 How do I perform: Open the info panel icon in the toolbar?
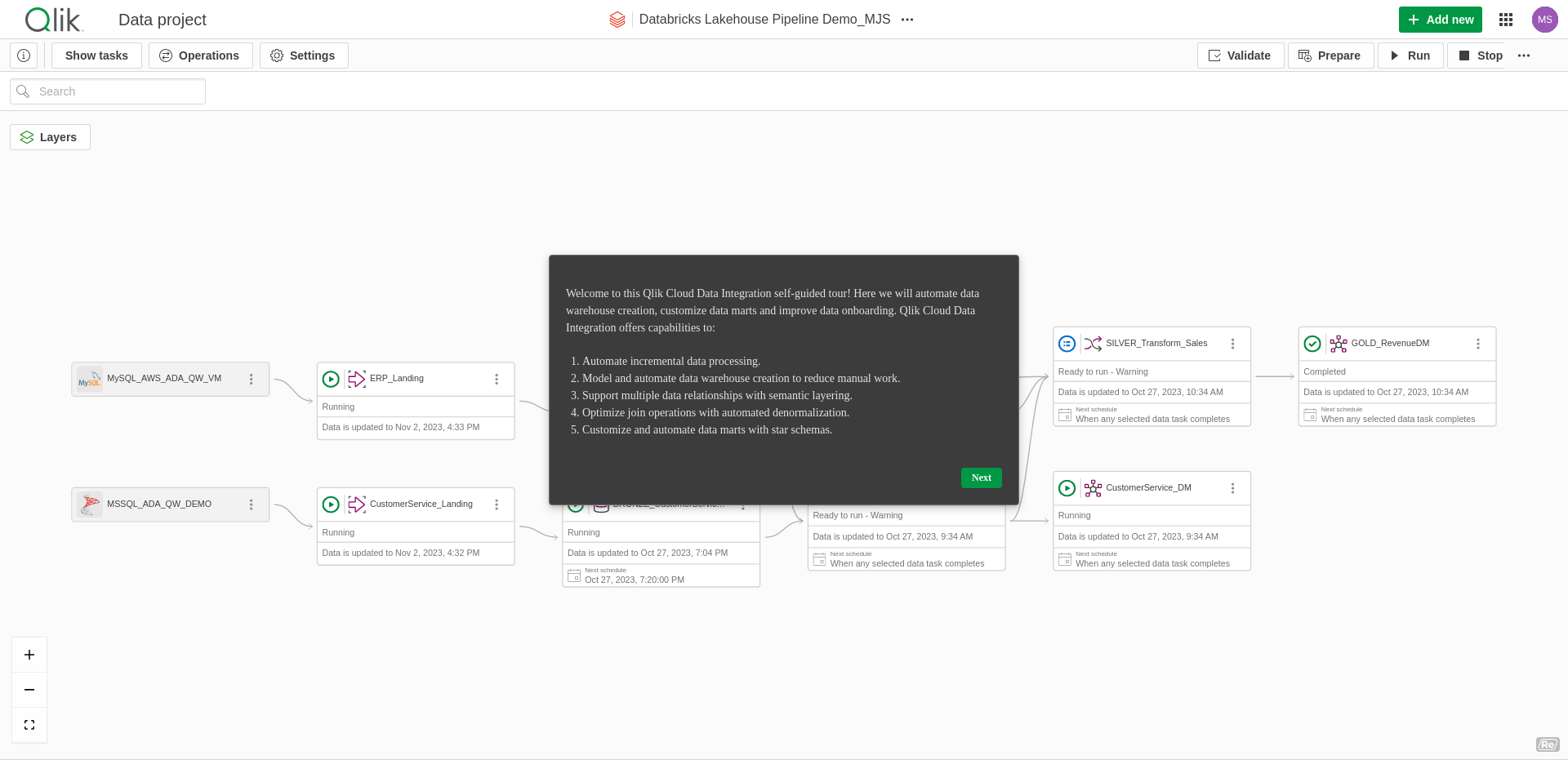coord(24,55)
